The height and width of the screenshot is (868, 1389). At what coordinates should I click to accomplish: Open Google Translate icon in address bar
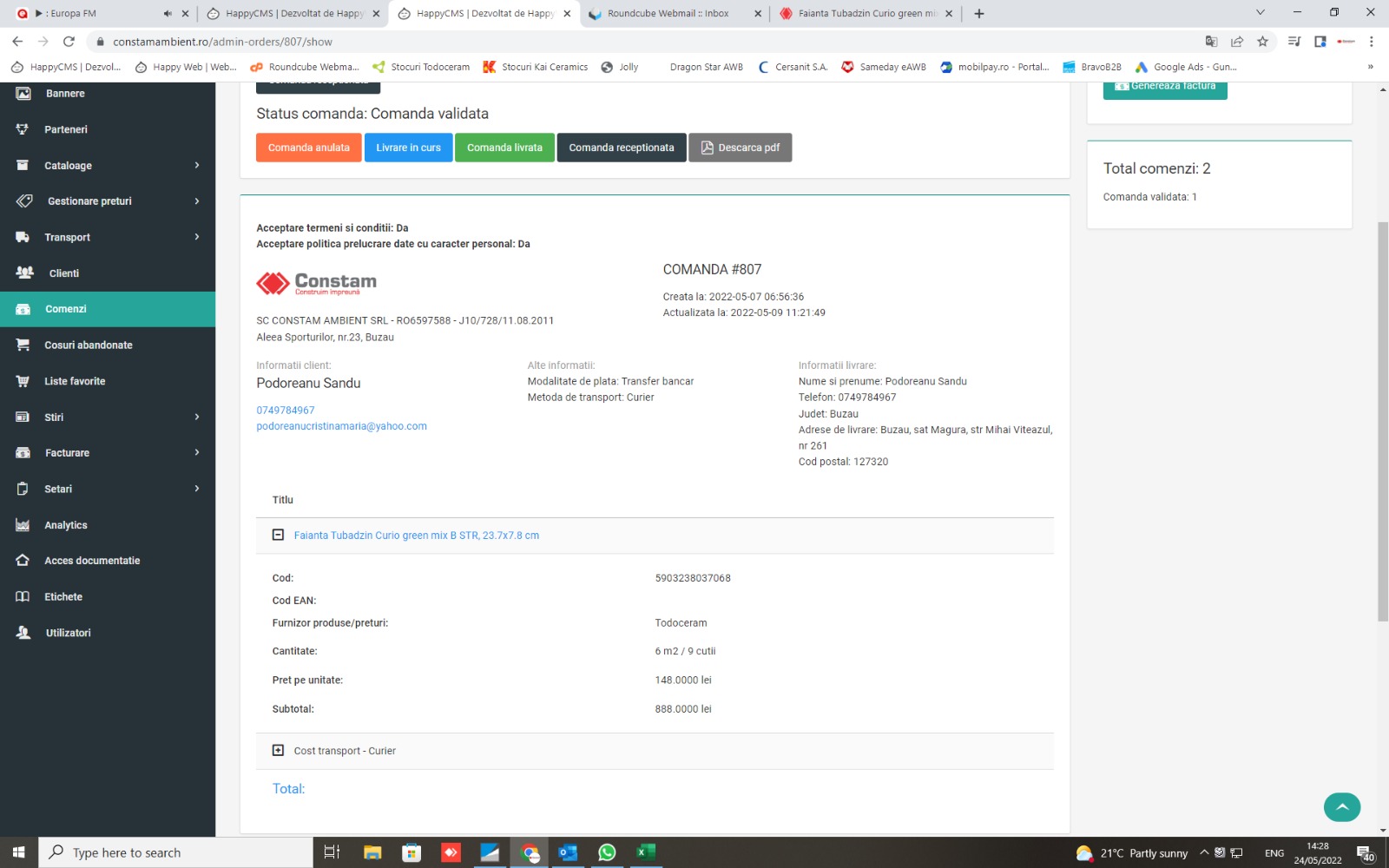point(1211,42)
